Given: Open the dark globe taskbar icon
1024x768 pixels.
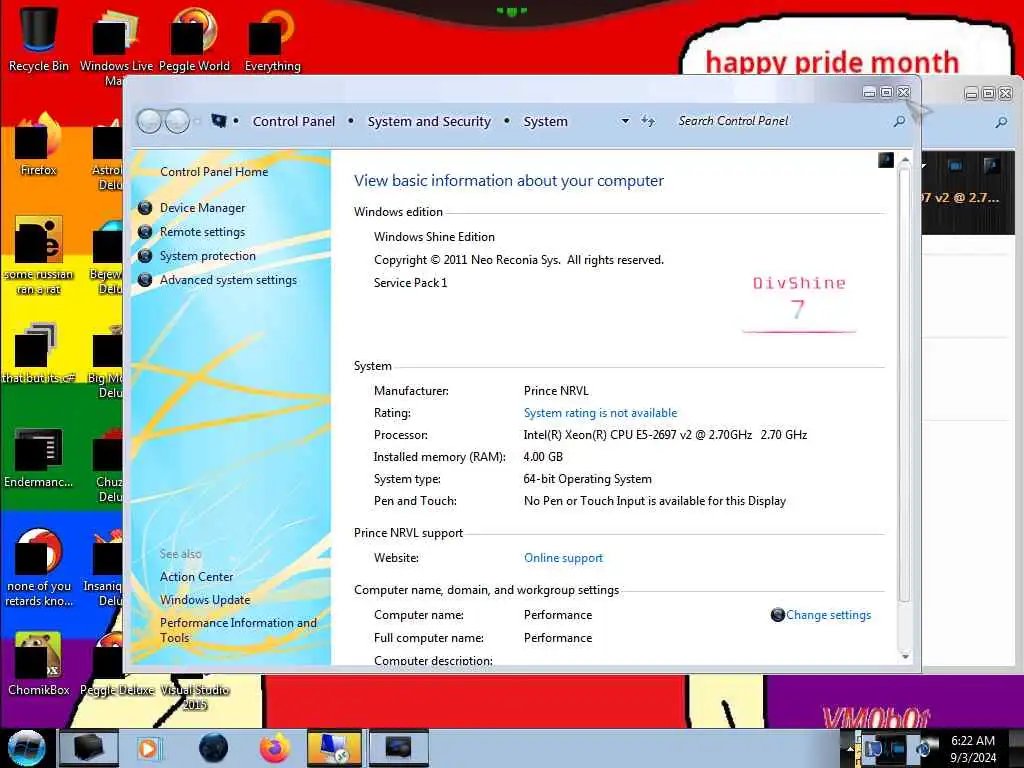Looking at the screenshot, I should pos(214,748).
